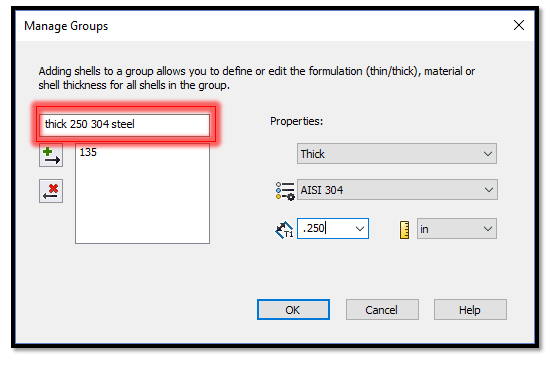This screenshot has width=551, height=365.
Task: Open the AISI 304 material dropdown
Action: pos(397,190)
